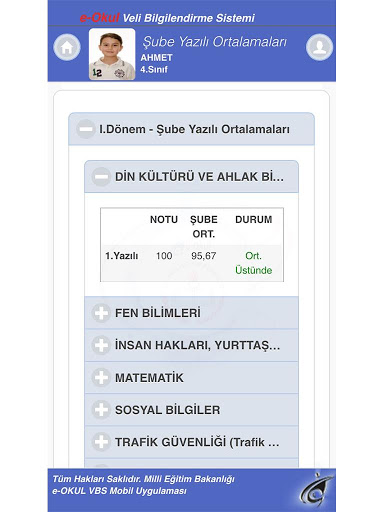Click the e-OKUL logo in footer

pyautogui.click(x=316, y=489)
